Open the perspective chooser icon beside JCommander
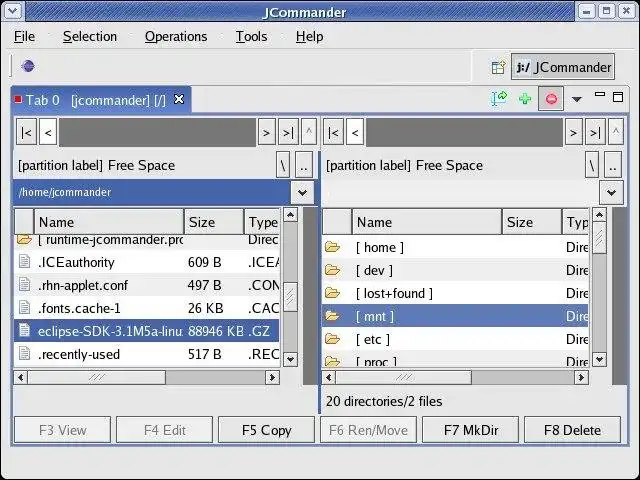Image resolution: width=640 pixels, height=480 pixels. tap(498, 67)
